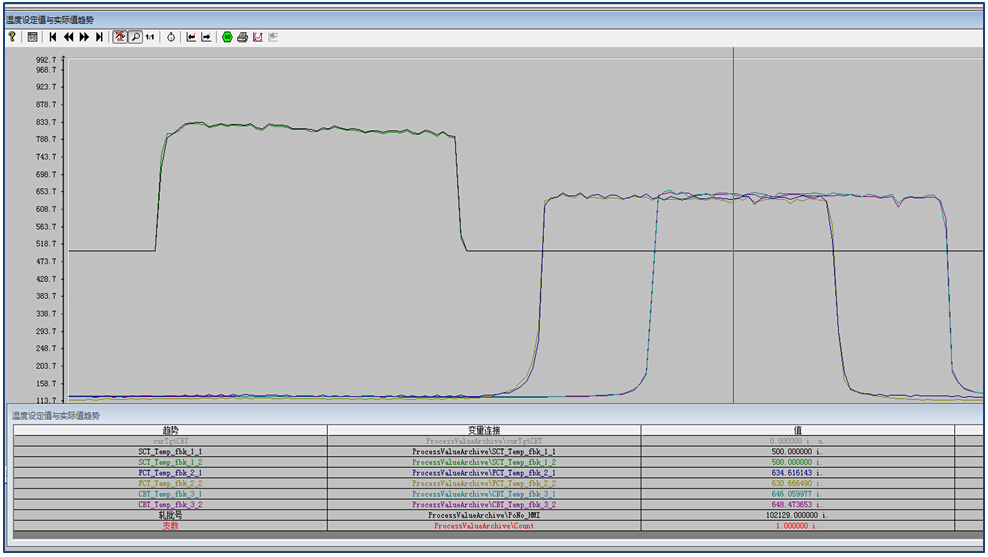Screen dimensions: 988x557
Task: Print the trend chart
Action: (242, 37)
